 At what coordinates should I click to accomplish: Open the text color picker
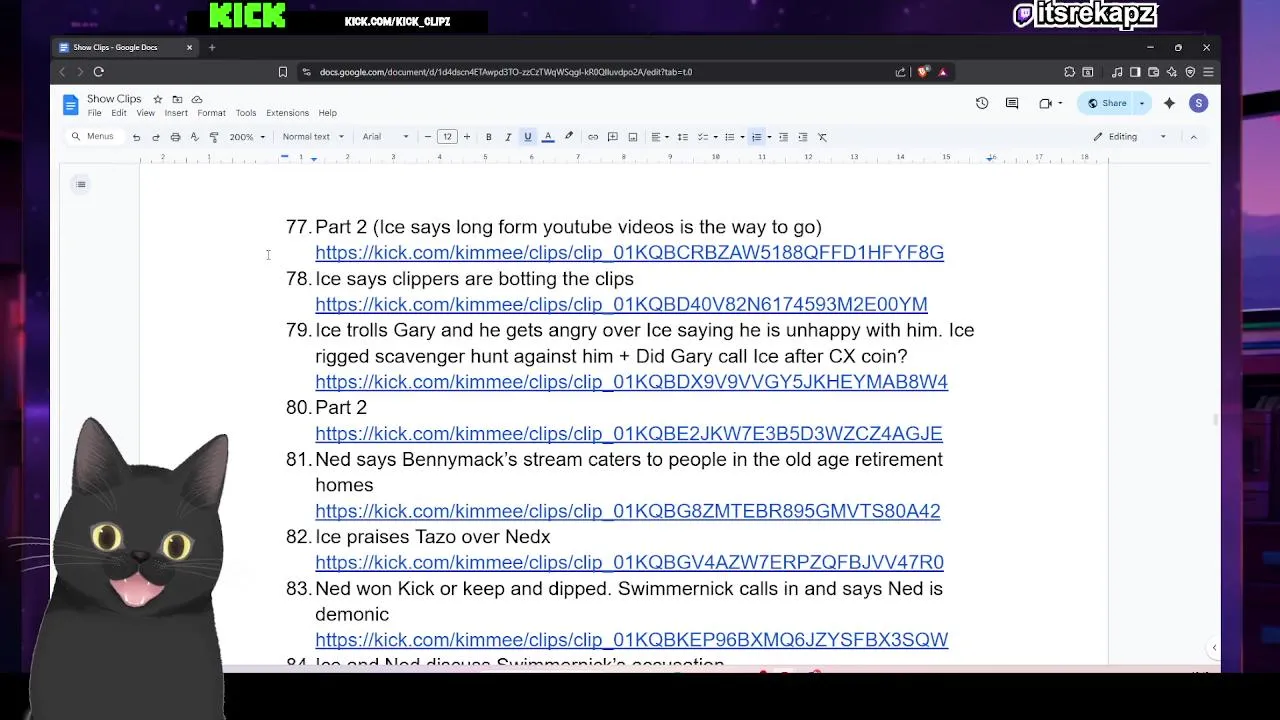click(548, 137)
